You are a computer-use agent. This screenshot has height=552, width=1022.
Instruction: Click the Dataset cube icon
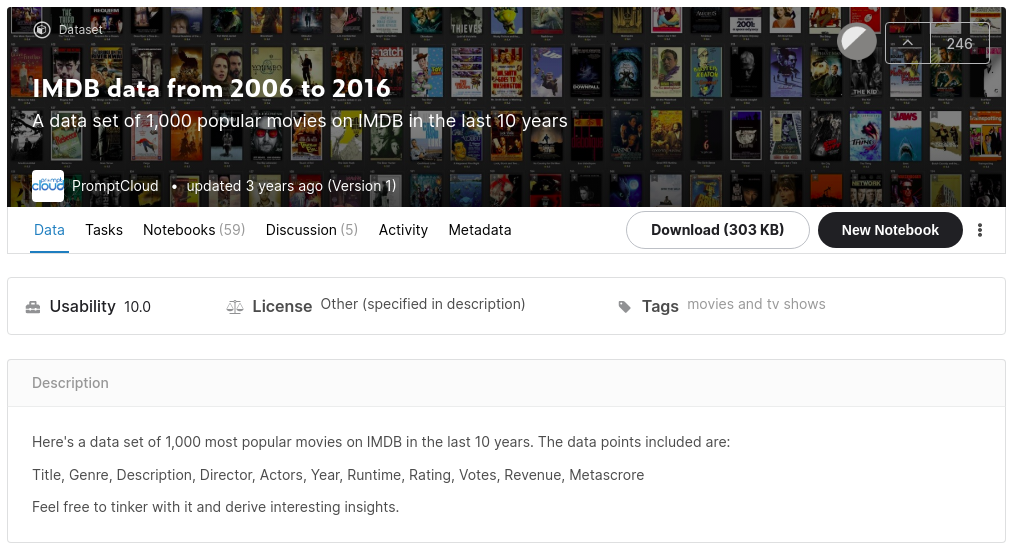[x=42, y=29]
